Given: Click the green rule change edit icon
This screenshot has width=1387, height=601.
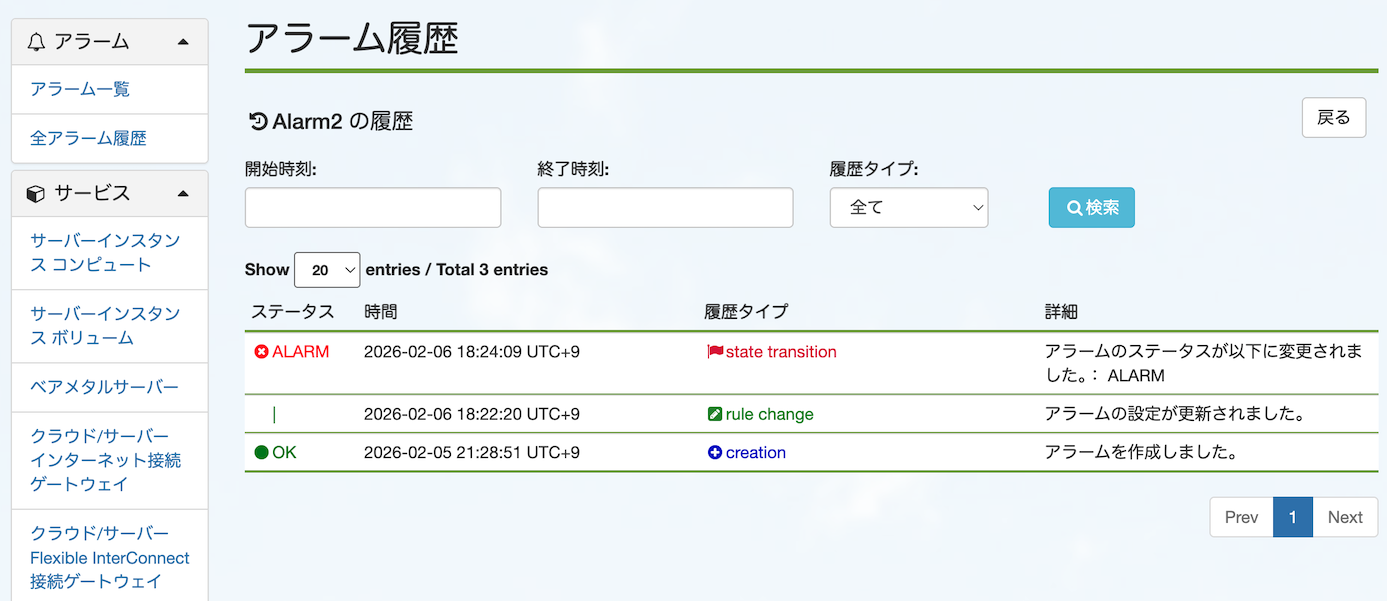Looking at the screenshot, I should 715,414.
